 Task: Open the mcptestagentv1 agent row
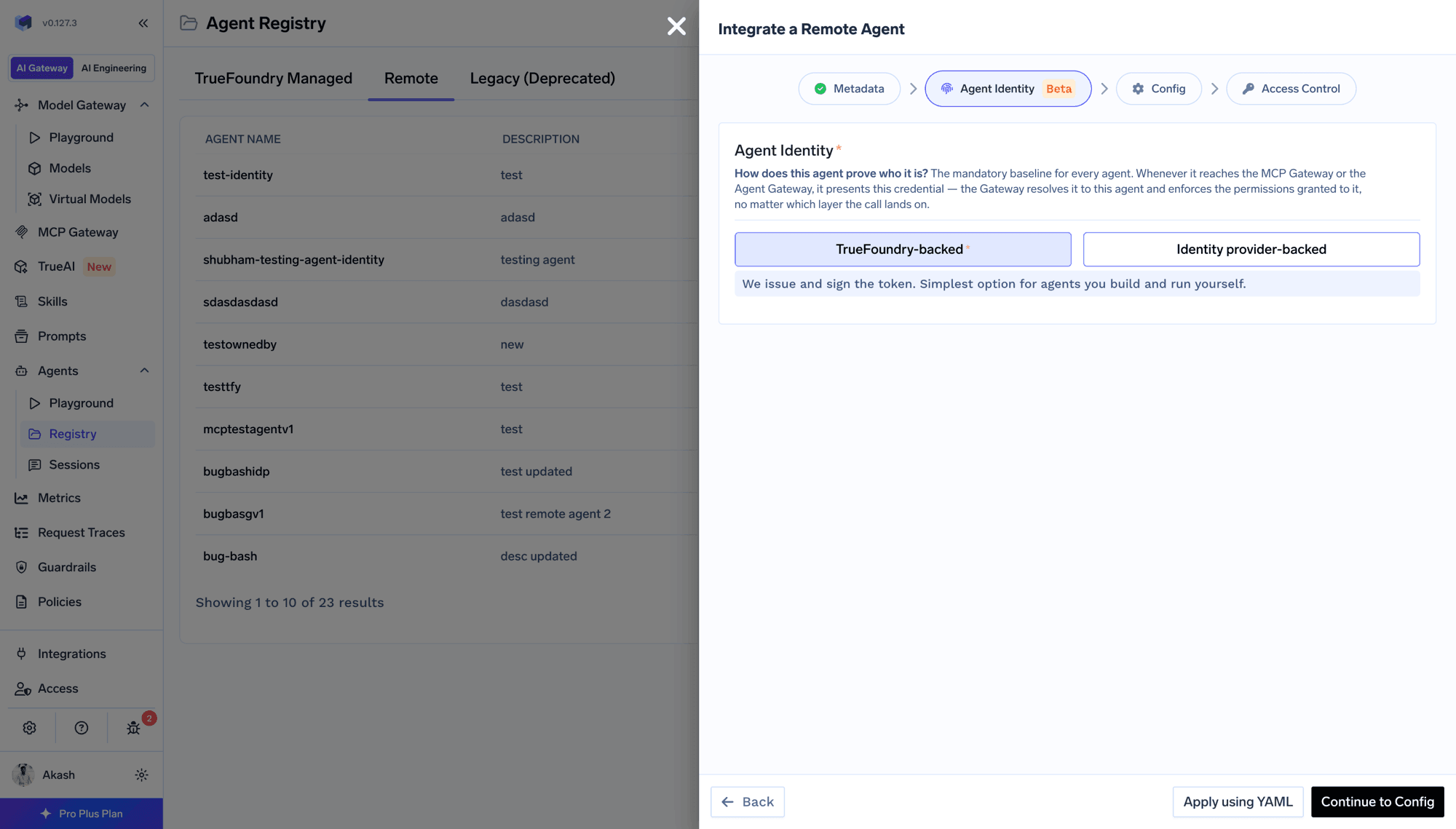pyautogui.click(x=446, y=429)
